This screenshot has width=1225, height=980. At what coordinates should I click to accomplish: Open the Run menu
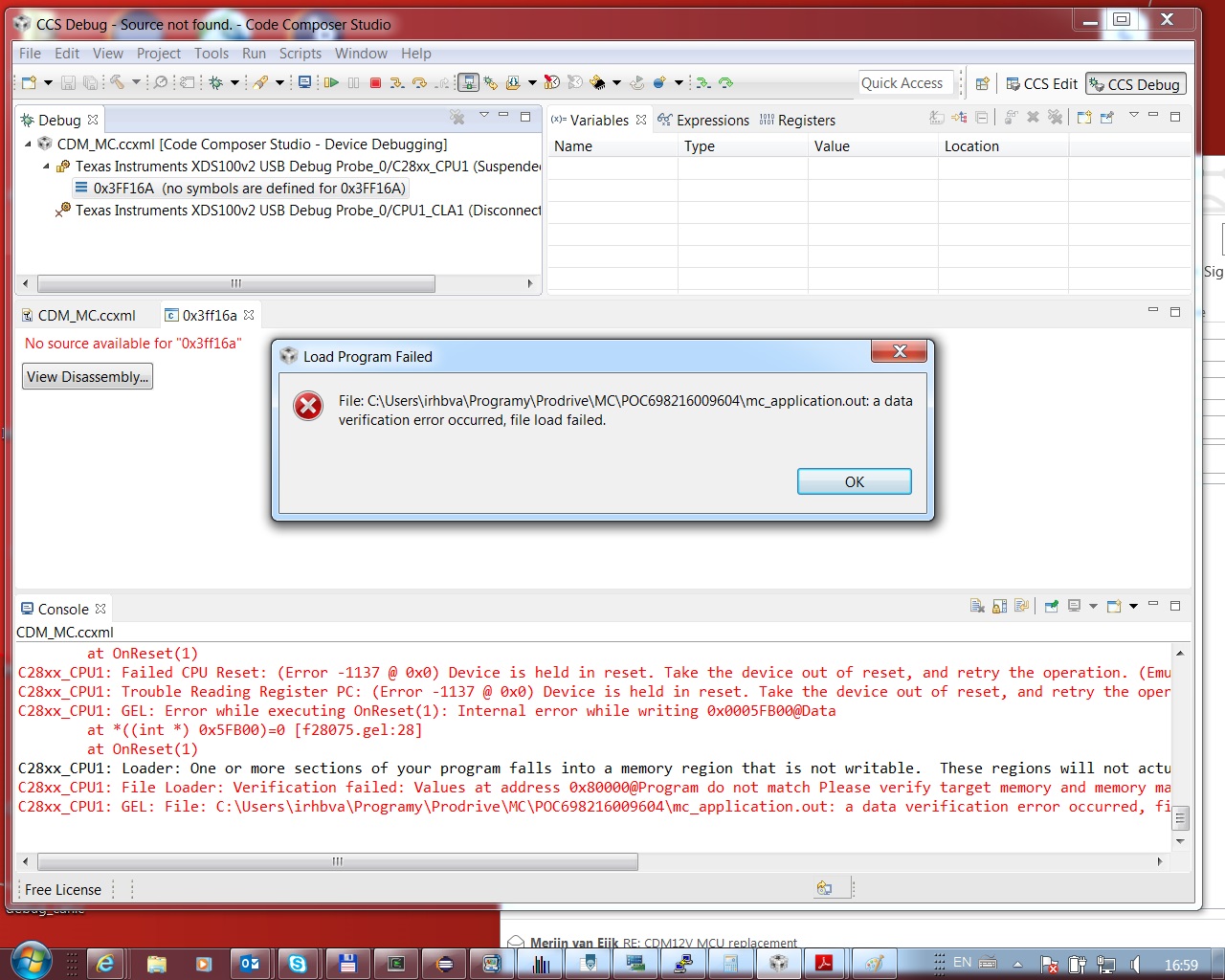[x=254, y=54]
